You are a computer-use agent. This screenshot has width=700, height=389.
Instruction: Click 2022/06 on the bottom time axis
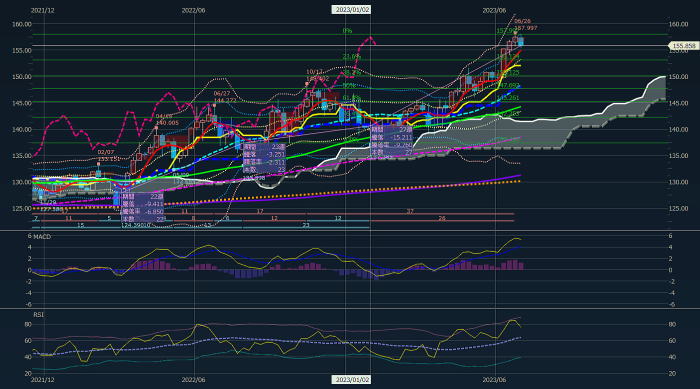point(193,380)
